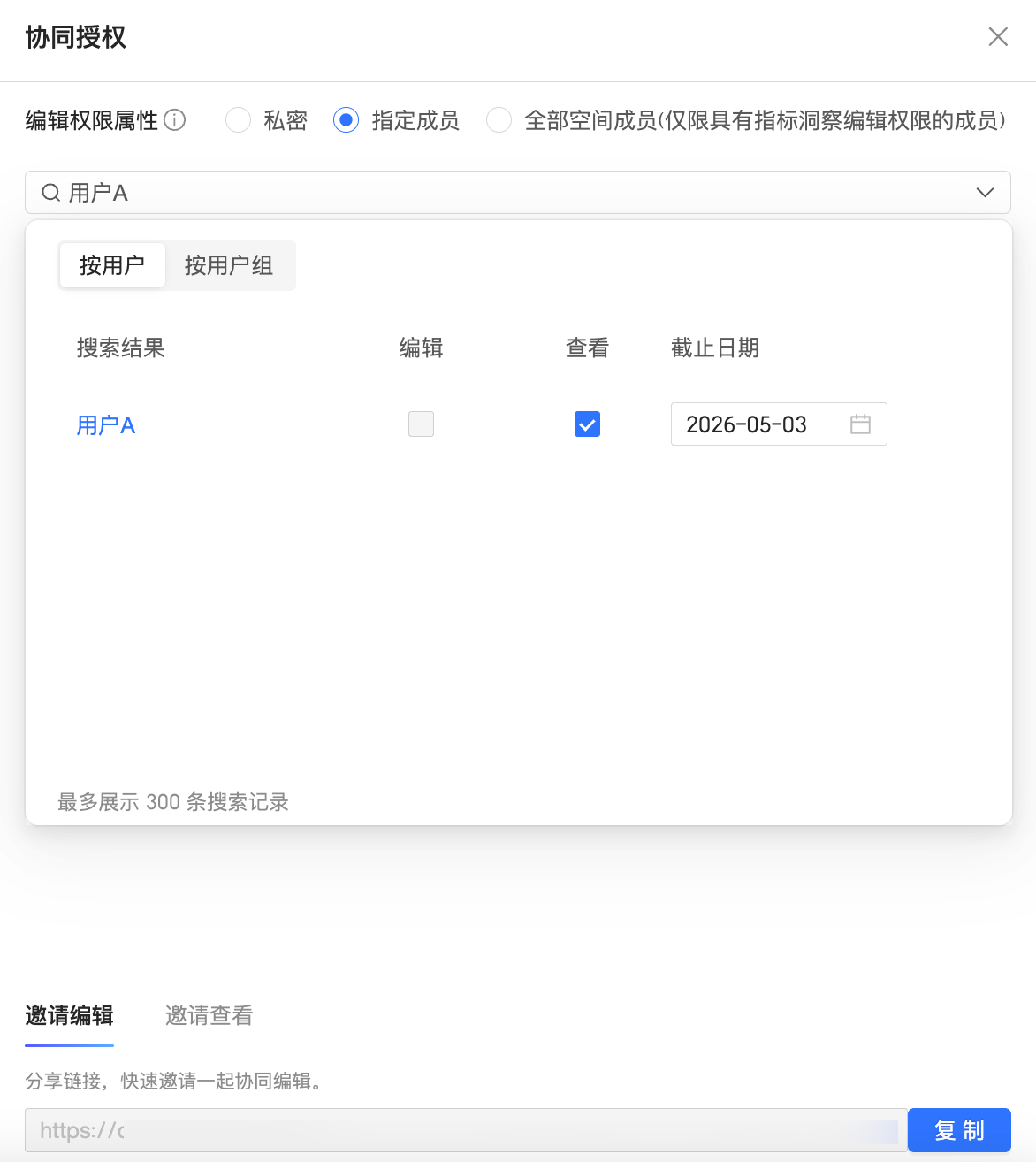Open the date picker calendar icon
The height and width of the screenshot is (1162, 1036).
860,424
